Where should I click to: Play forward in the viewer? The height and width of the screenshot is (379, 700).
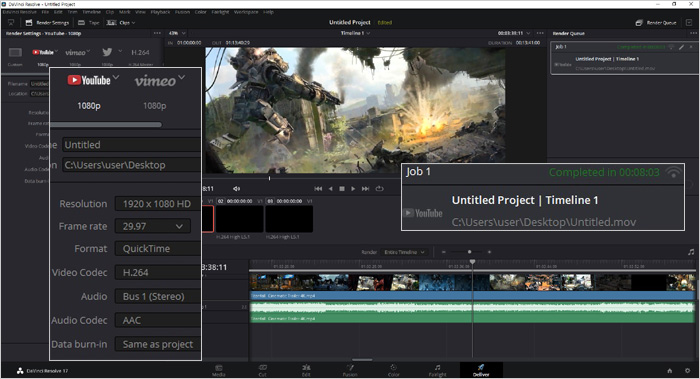(353, 189)
